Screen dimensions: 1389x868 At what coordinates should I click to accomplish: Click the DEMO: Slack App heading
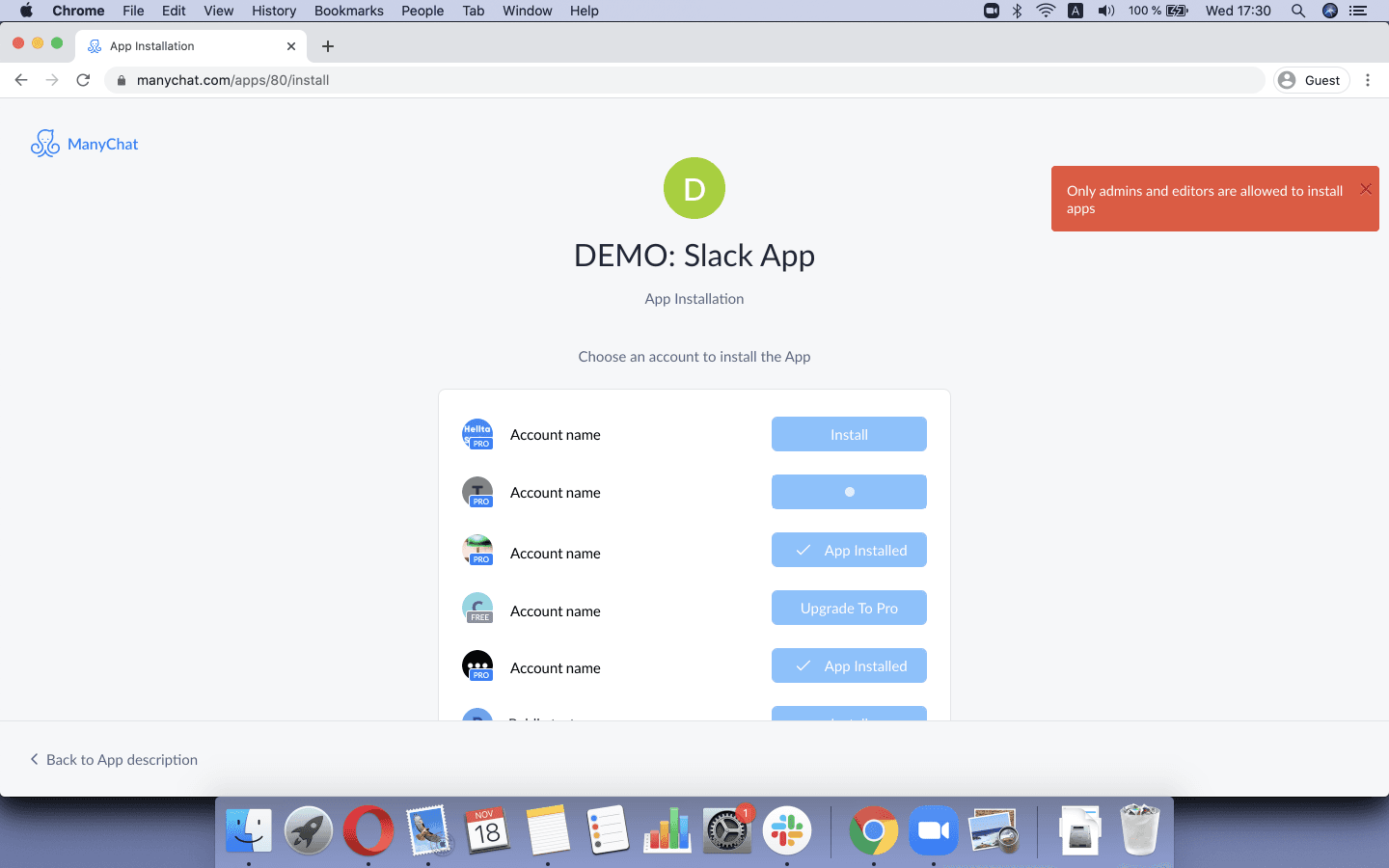694,256
